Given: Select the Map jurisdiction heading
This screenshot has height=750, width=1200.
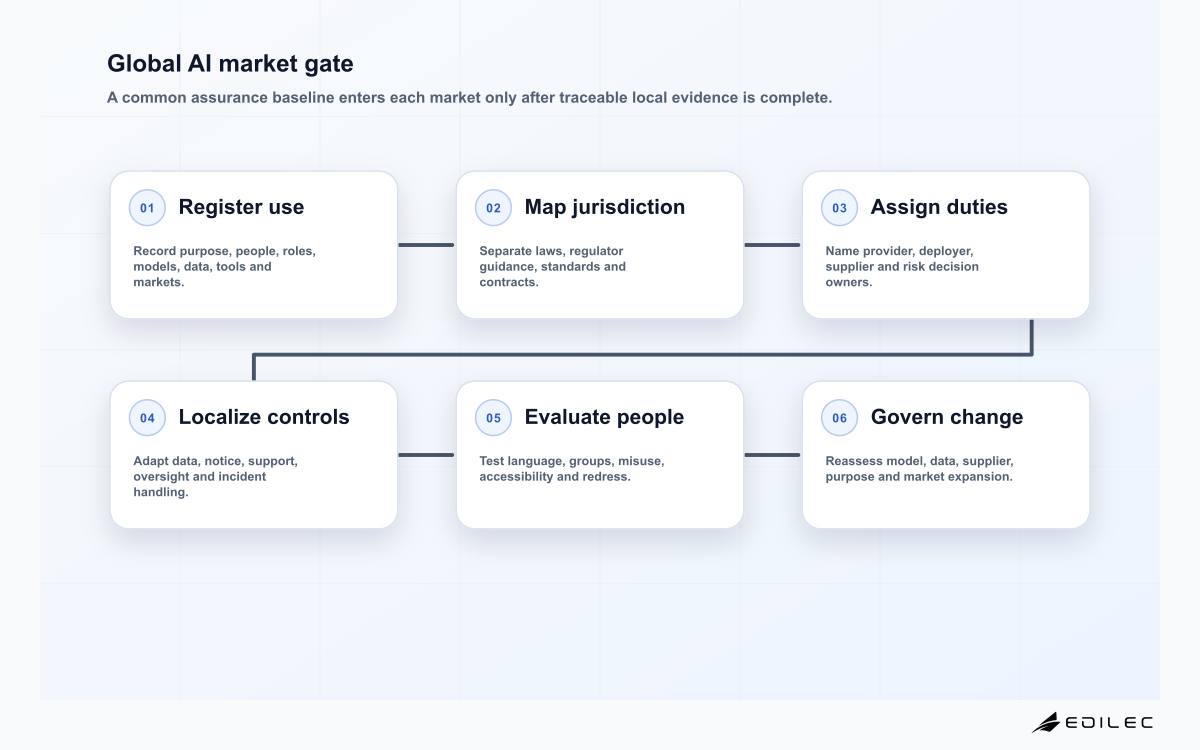Looking at the screenshot, I should pos(605,207).
